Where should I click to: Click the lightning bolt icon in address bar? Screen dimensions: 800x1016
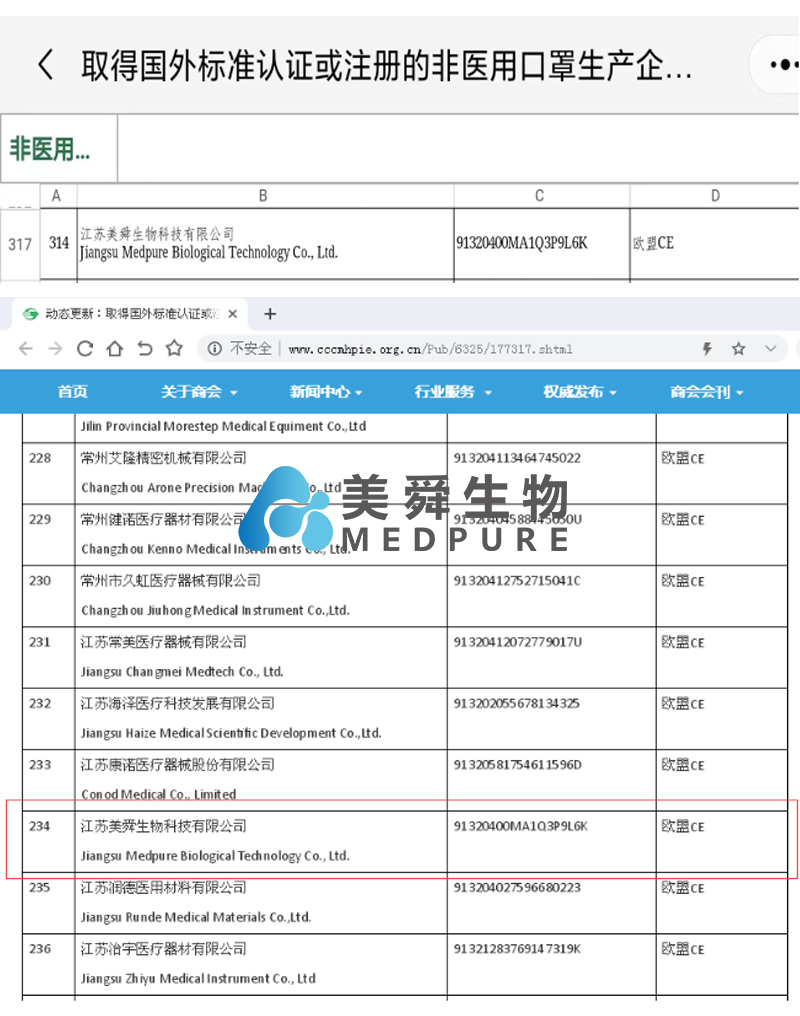point(707,349)
